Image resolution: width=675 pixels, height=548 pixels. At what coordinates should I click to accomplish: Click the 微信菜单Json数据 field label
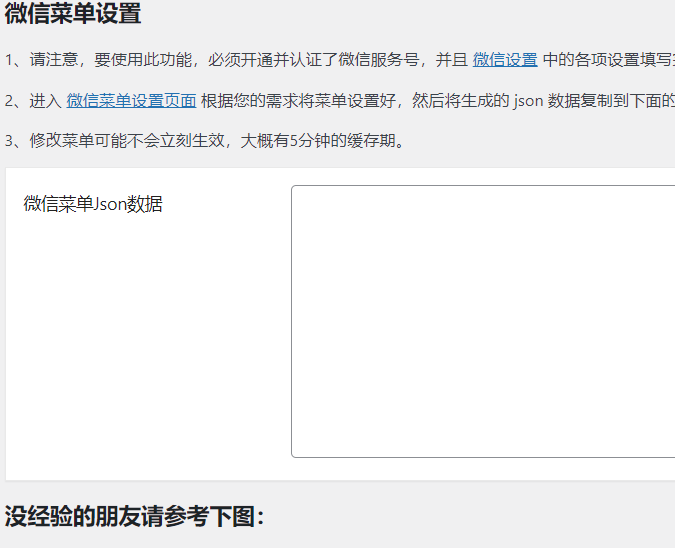[93, 204]
